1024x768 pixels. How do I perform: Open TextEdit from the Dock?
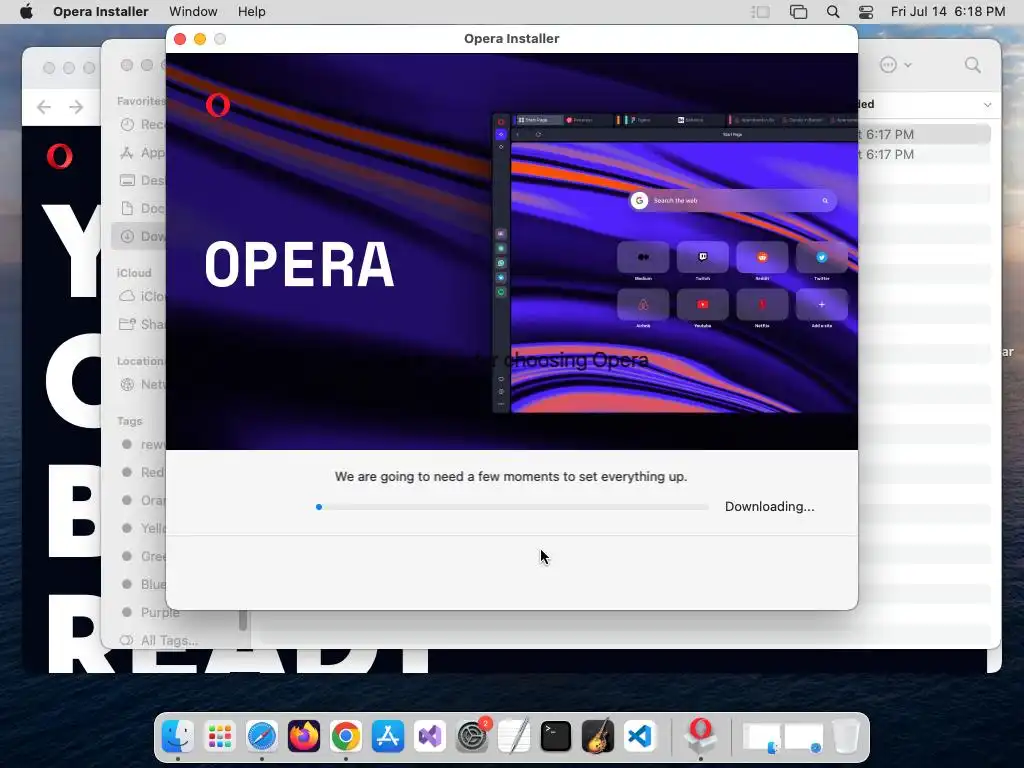514,737
